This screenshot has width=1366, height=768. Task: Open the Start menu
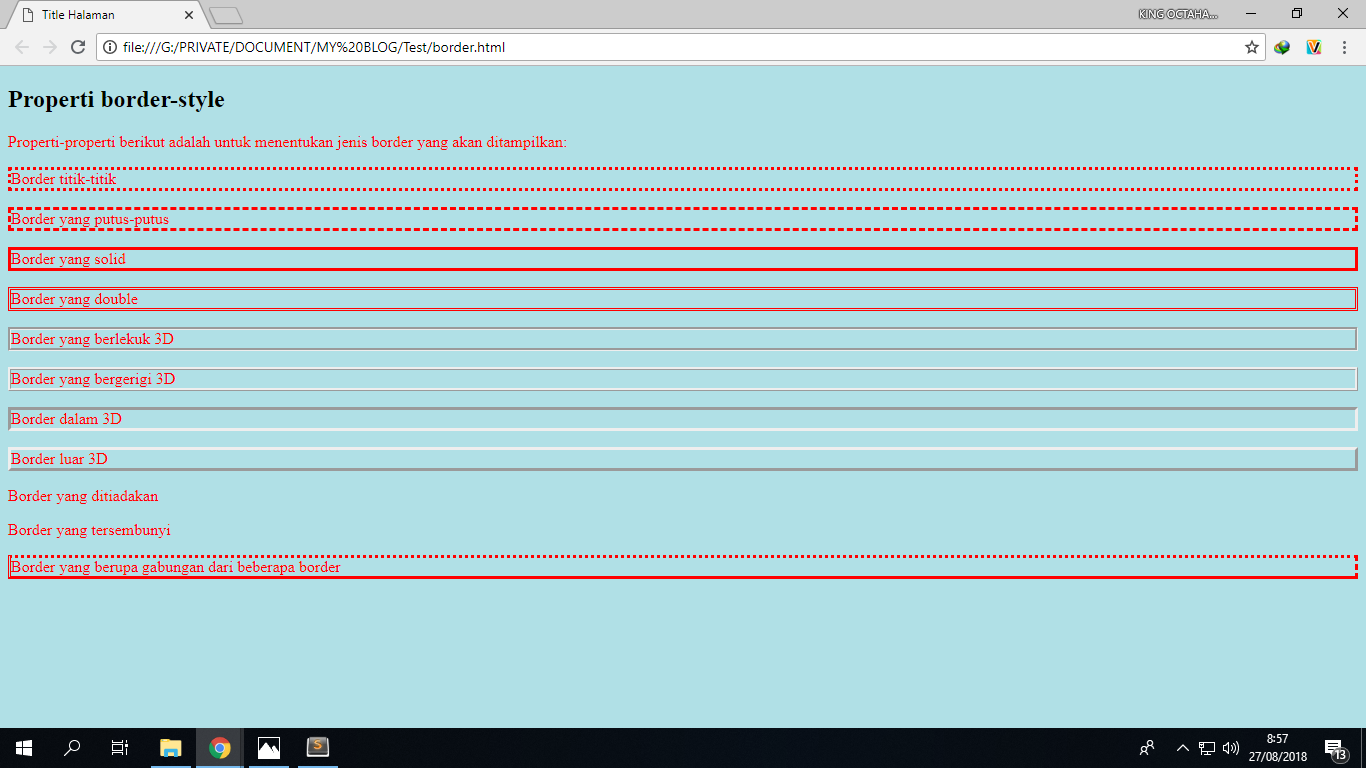click(22, 747)
